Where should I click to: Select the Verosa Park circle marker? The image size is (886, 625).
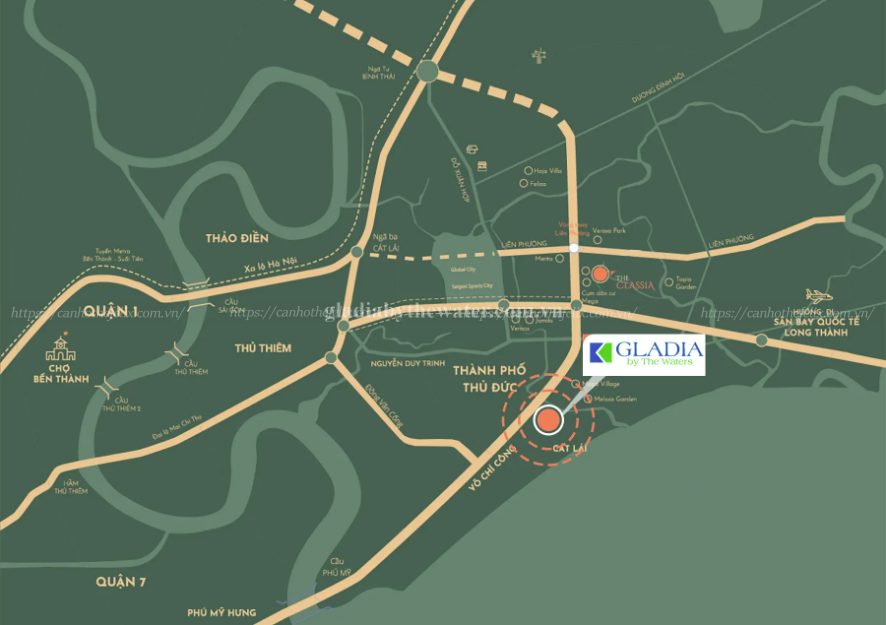[x=597, y=240]
